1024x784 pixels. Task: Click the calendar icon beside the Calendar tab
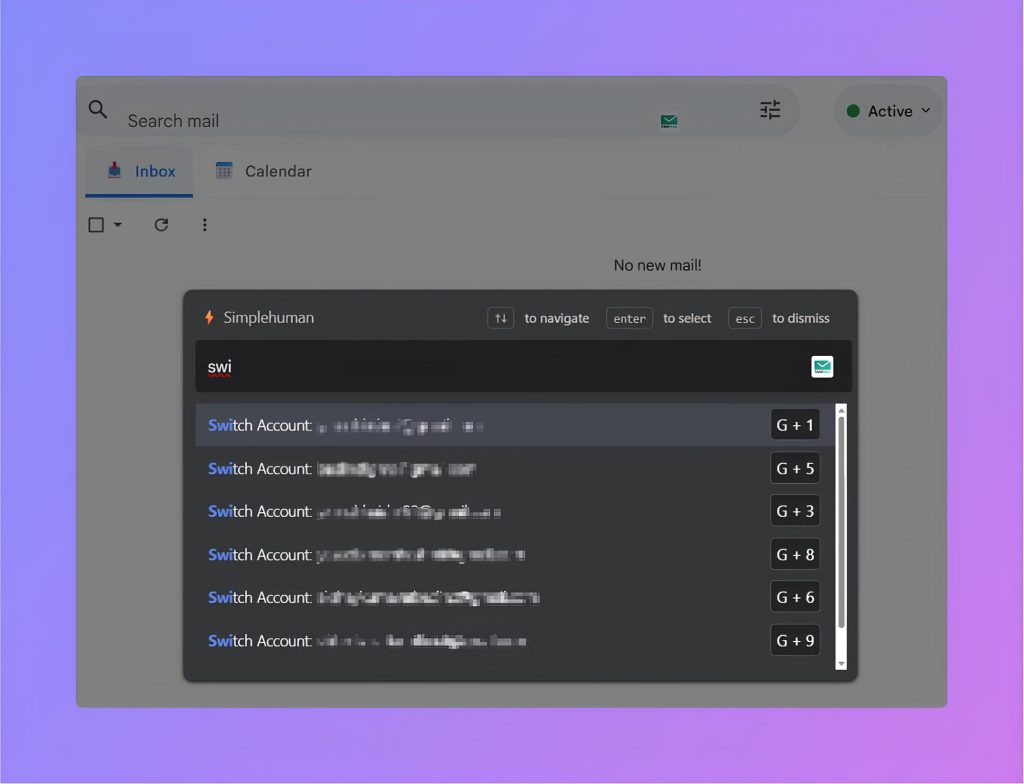pyautogui.click(x=224, y=170)
